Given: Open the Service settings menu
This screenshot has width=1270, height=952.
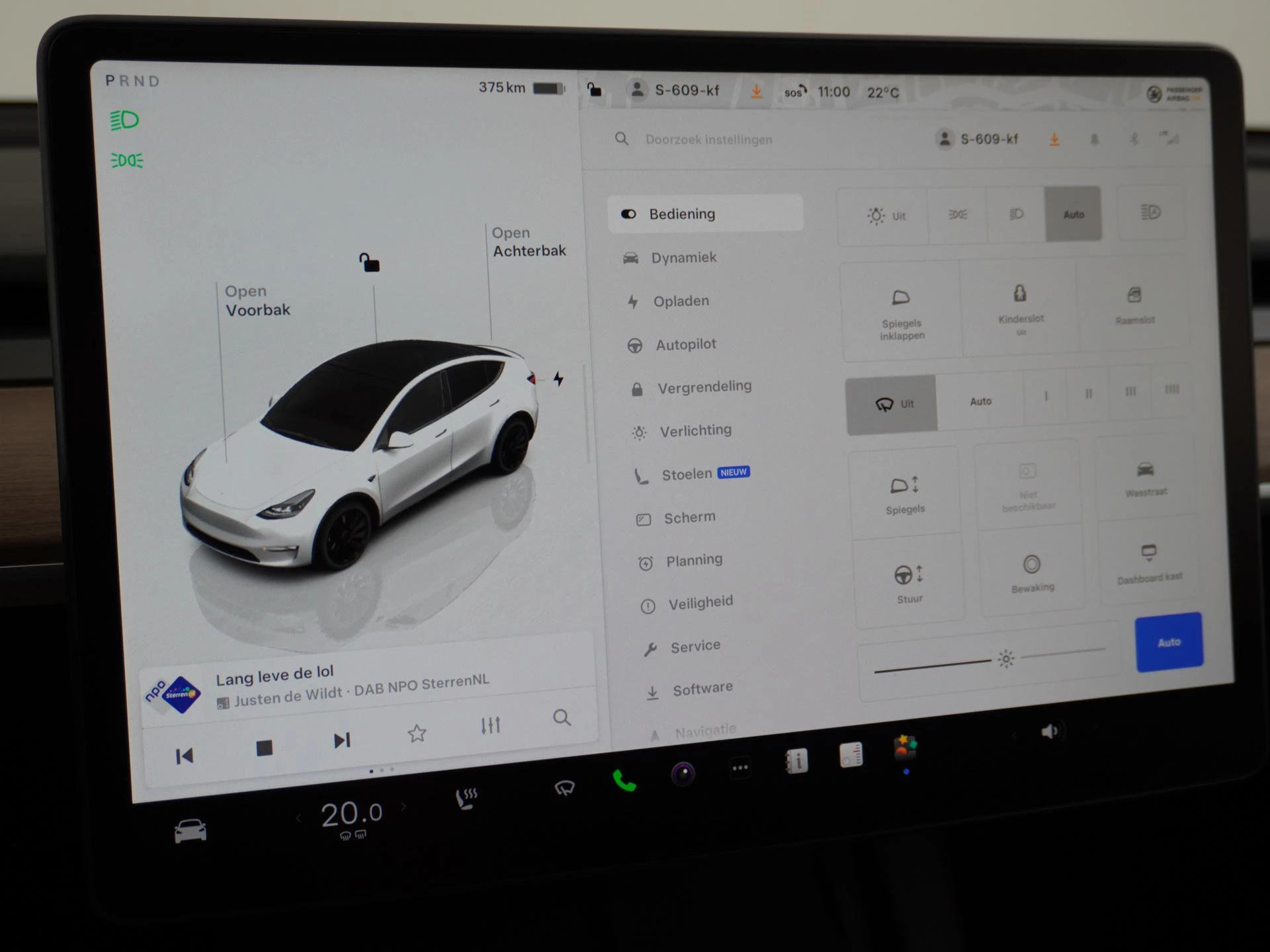Looking at the screenshot, I should click(683, 647).
